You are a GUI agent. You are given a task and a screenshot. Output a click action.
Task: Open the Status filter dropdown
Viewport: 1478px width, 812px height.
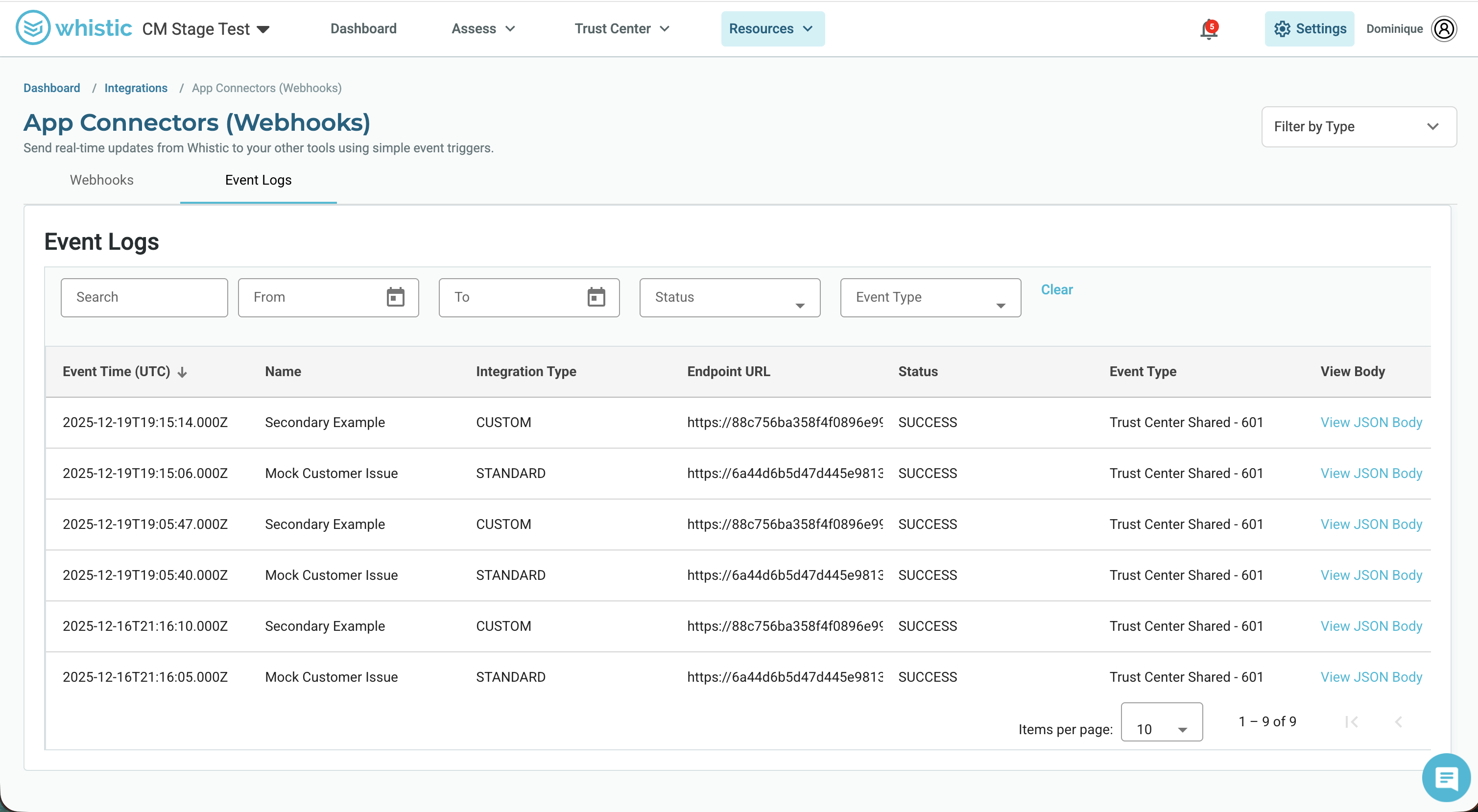[x=729, y=297]
